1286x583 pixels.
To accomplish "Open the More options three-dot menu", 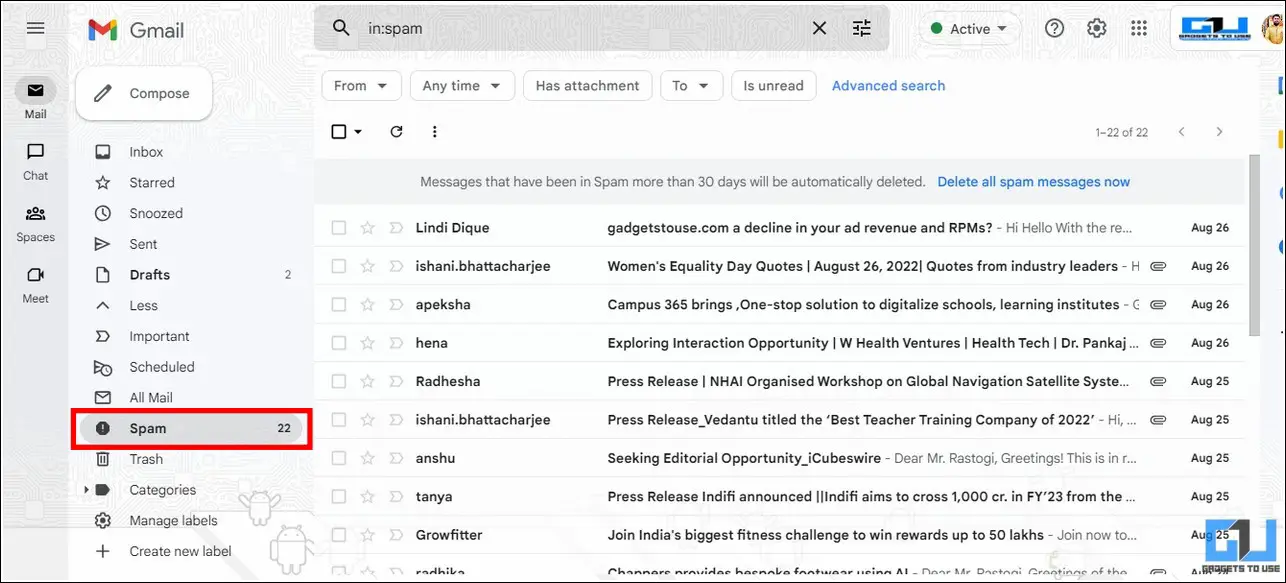I will point(434,132).
